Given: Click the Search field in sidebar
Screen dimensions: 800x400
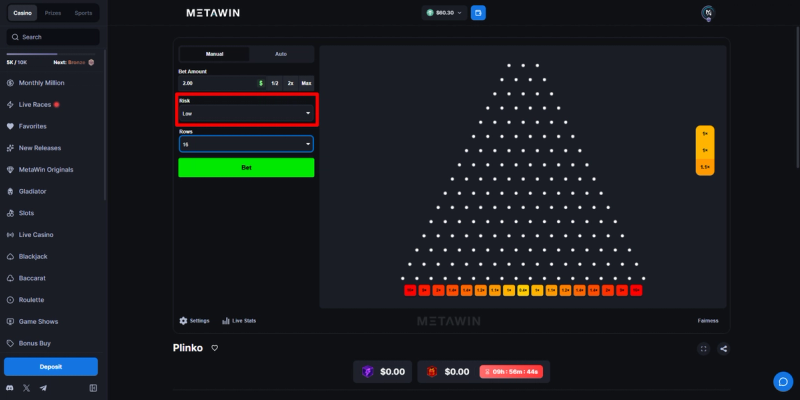Looking at the screenshot, I should pos(53,37).
